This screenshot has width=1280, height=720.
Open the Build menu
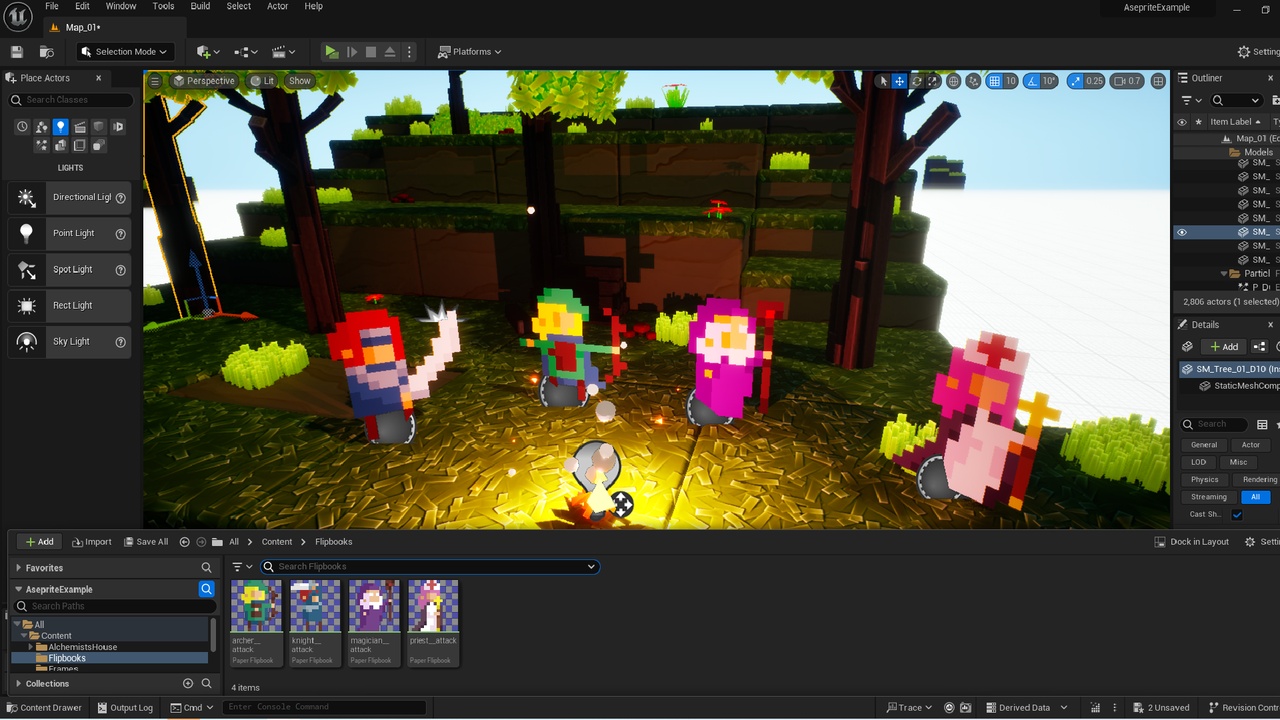pos(200,6)
